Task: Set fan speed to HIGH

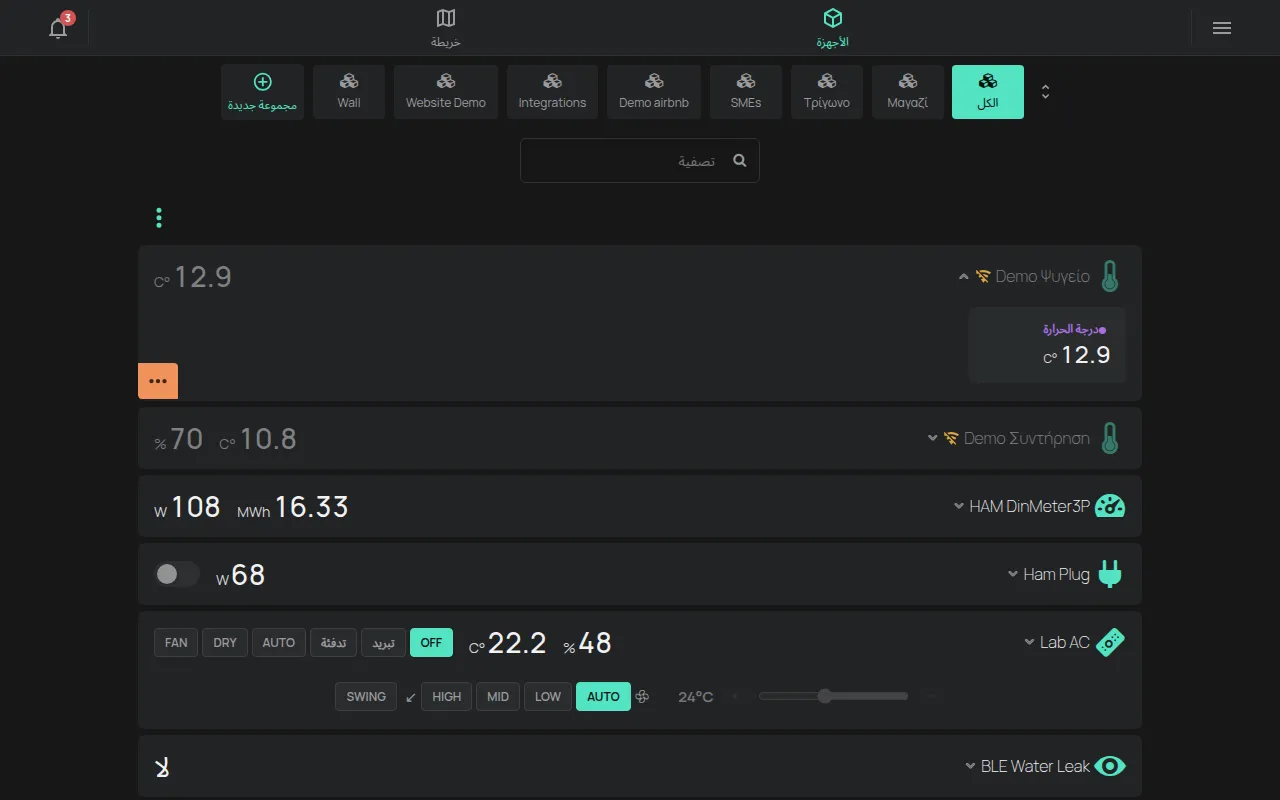Action: tap(447, 697)
